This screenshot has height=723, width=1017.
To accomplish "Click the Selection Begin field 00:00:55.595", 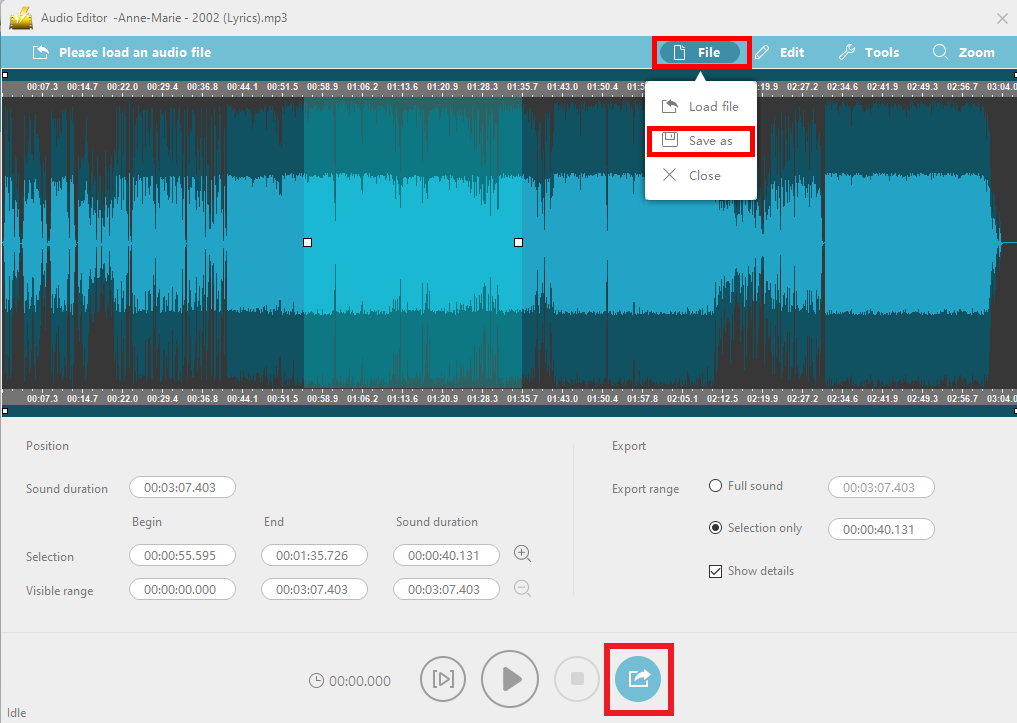I will click(182, 556).
